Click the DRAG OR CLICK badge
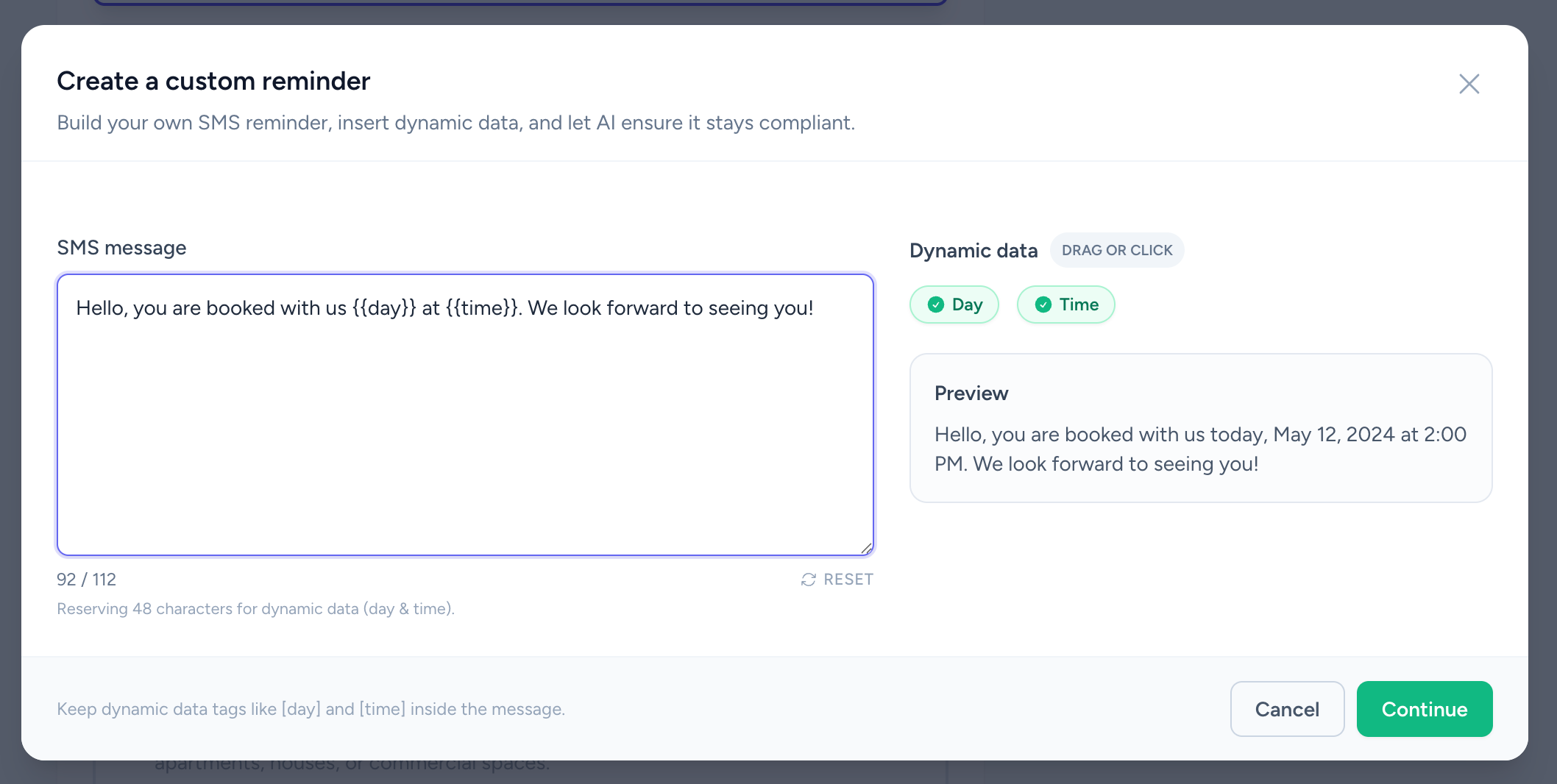Image resolution: width=1557 pixels, height=784 pixels. tap(1117, 250)
